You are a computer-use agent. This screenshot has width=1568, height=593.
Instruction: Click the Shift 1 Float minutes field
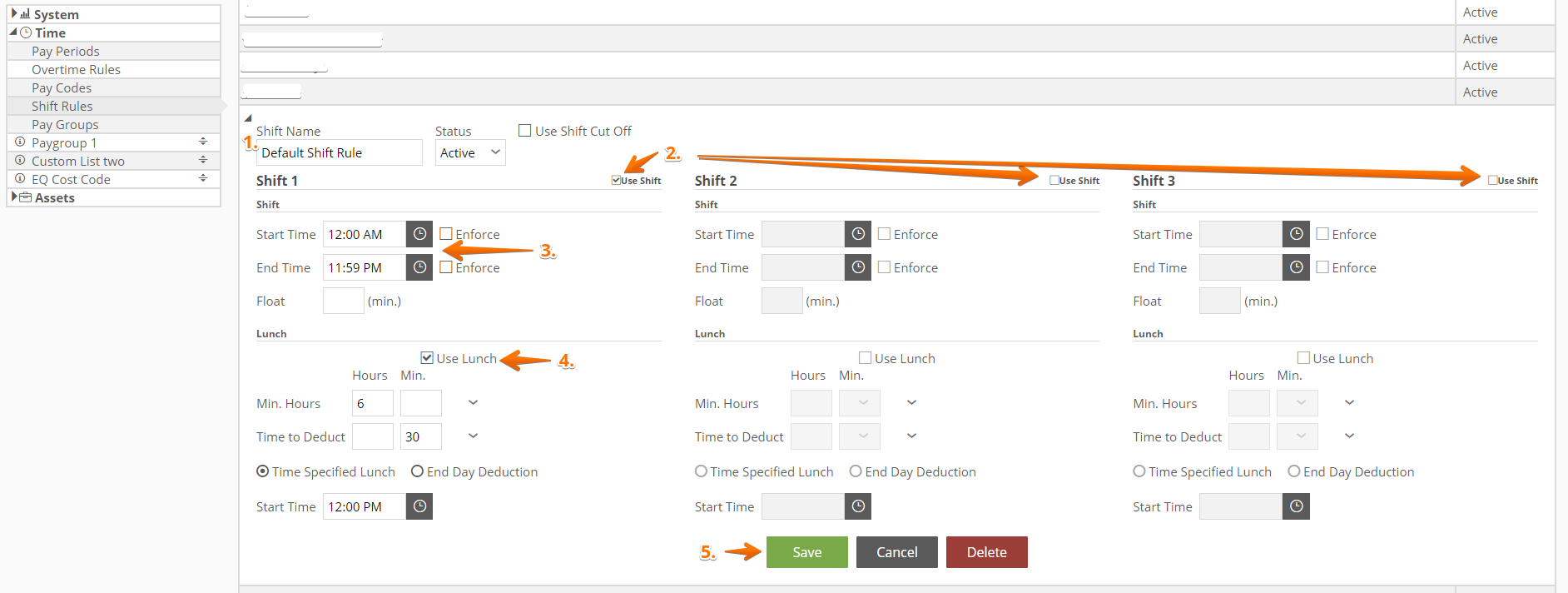(x=343, y=301)
